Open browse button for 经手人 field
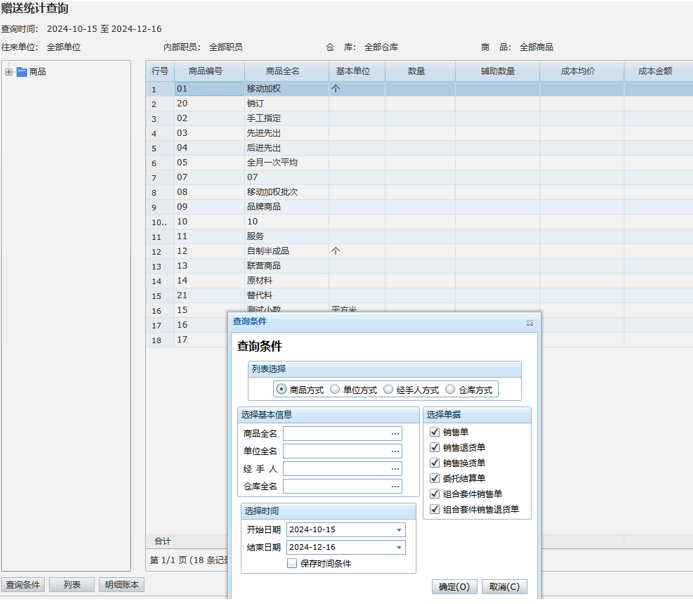The image size is (693, 604). pyautogui.click(x=396, y=469)
